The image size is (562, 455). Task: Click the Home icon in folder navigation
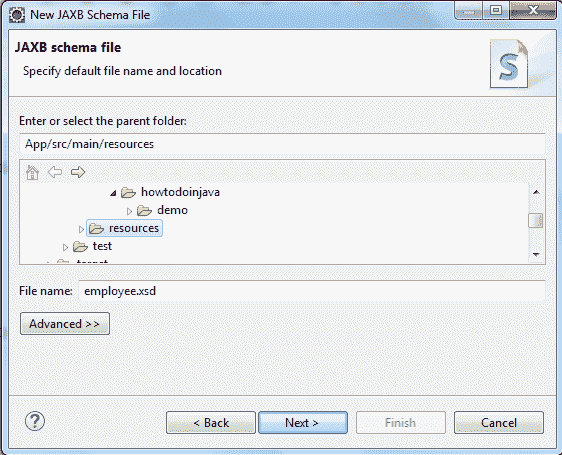[x=32, y=172]
